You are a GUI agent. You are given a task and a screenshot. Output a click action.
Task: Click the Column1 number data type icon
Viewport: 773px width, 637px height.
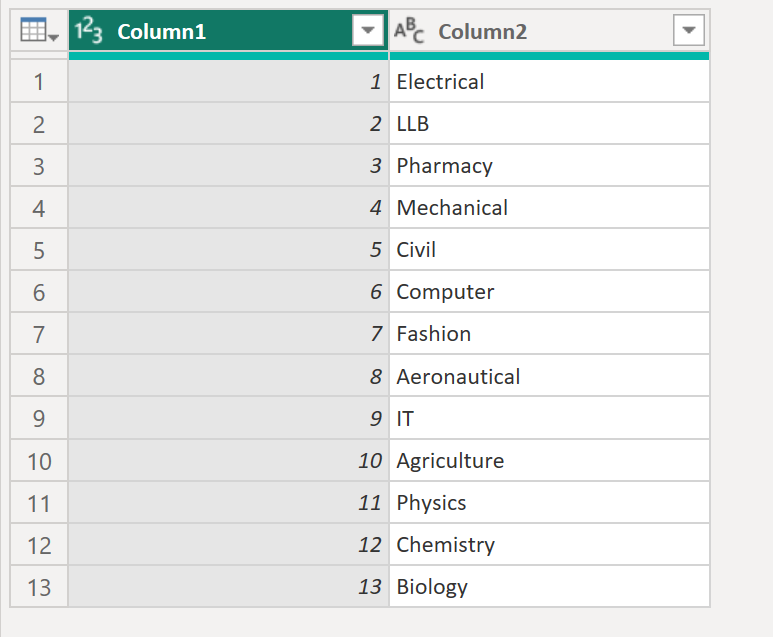click(89, 32)
